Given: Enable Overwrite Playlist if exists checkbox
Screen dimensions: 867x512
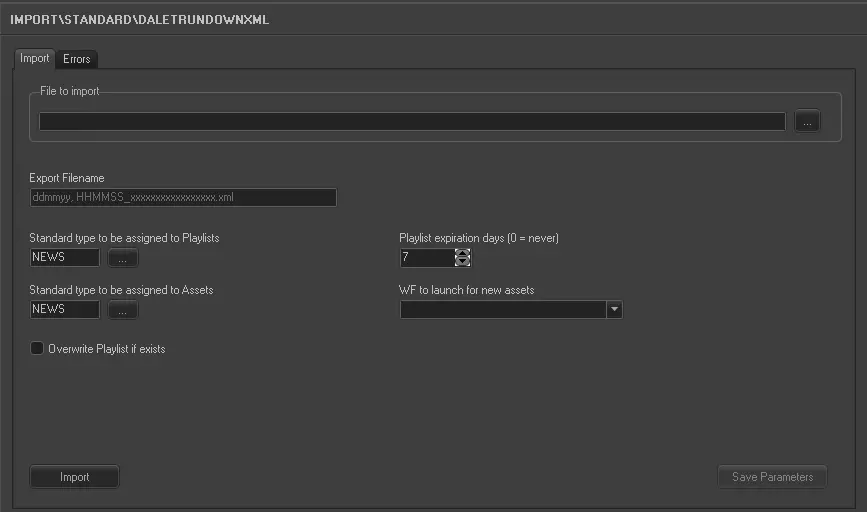Looking at the screenshot, I should [37, 349].
